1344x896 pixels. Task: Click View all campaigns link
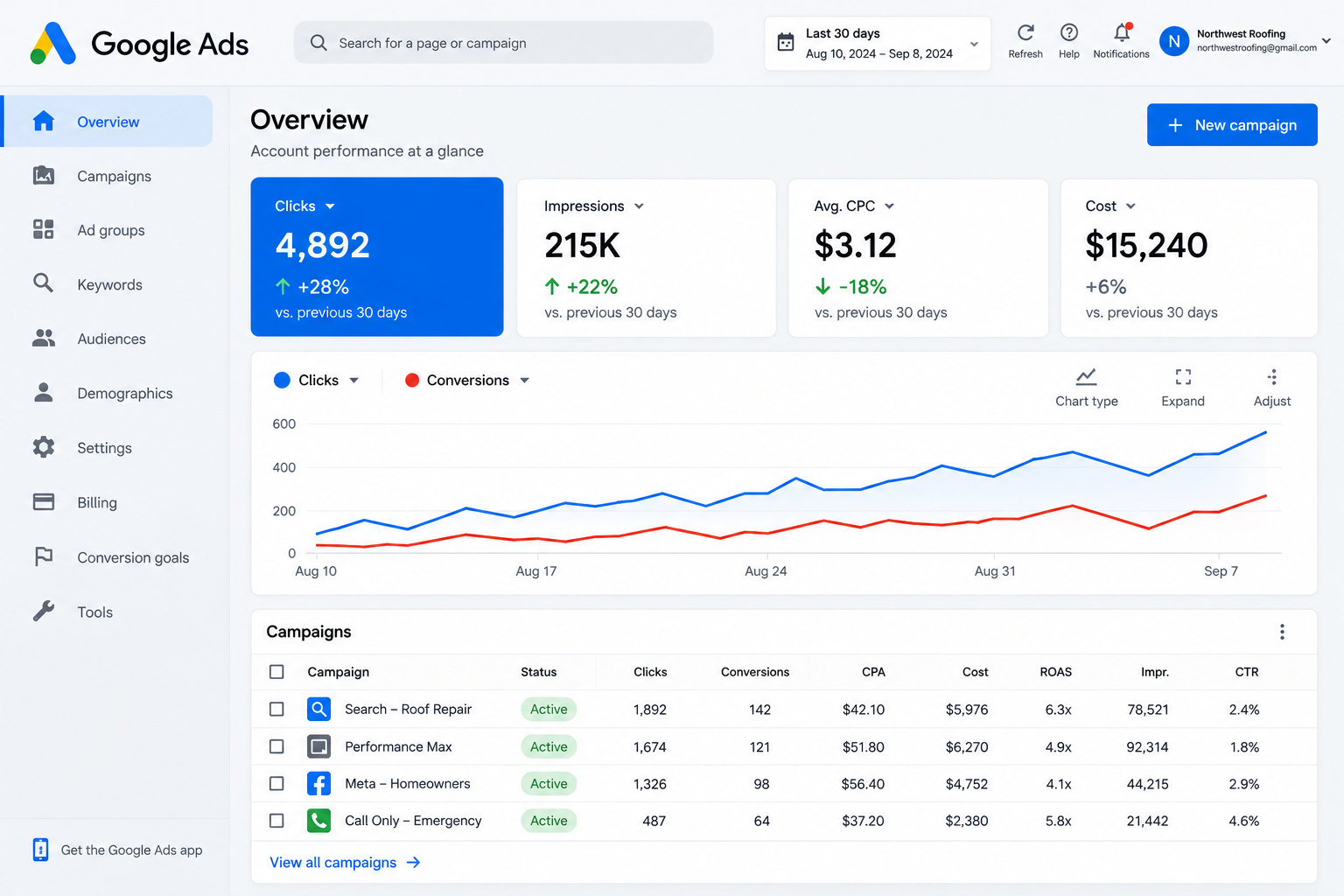coord(345,863)
